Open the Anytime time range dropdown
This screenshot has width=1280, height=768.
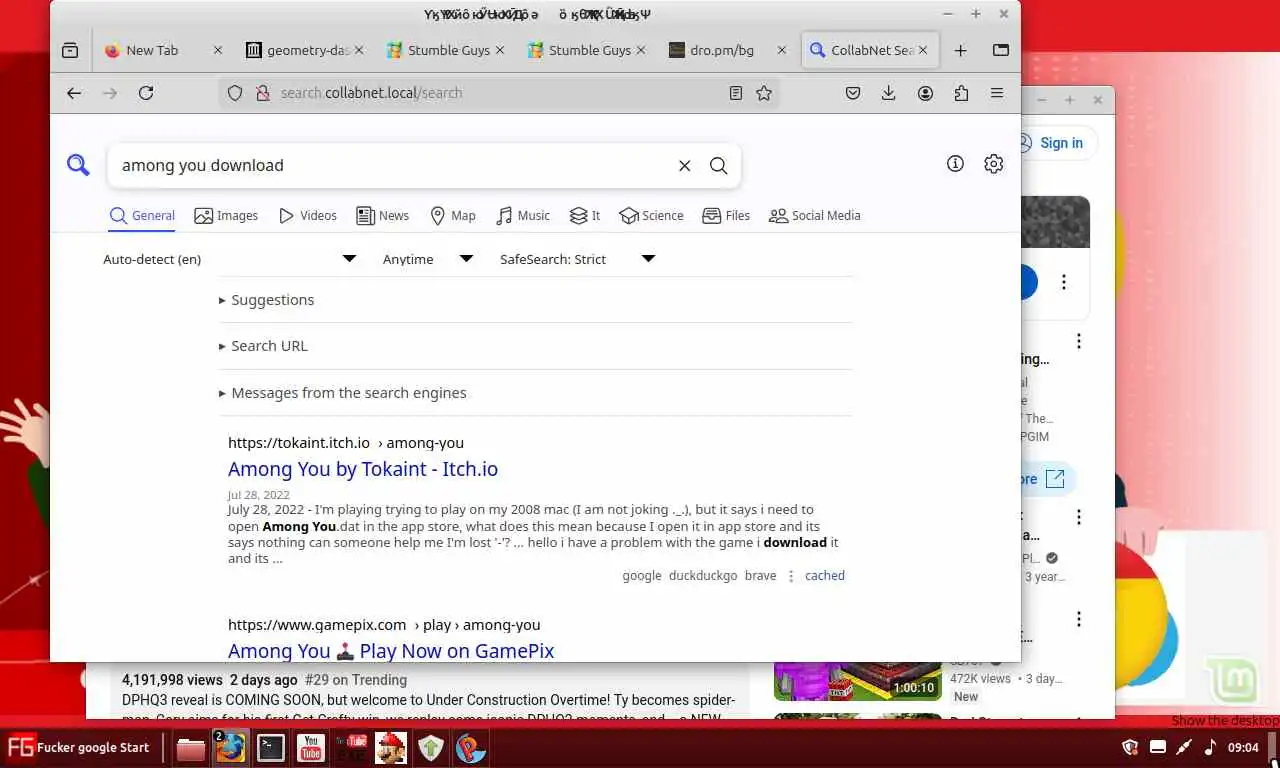click(427, 259)
